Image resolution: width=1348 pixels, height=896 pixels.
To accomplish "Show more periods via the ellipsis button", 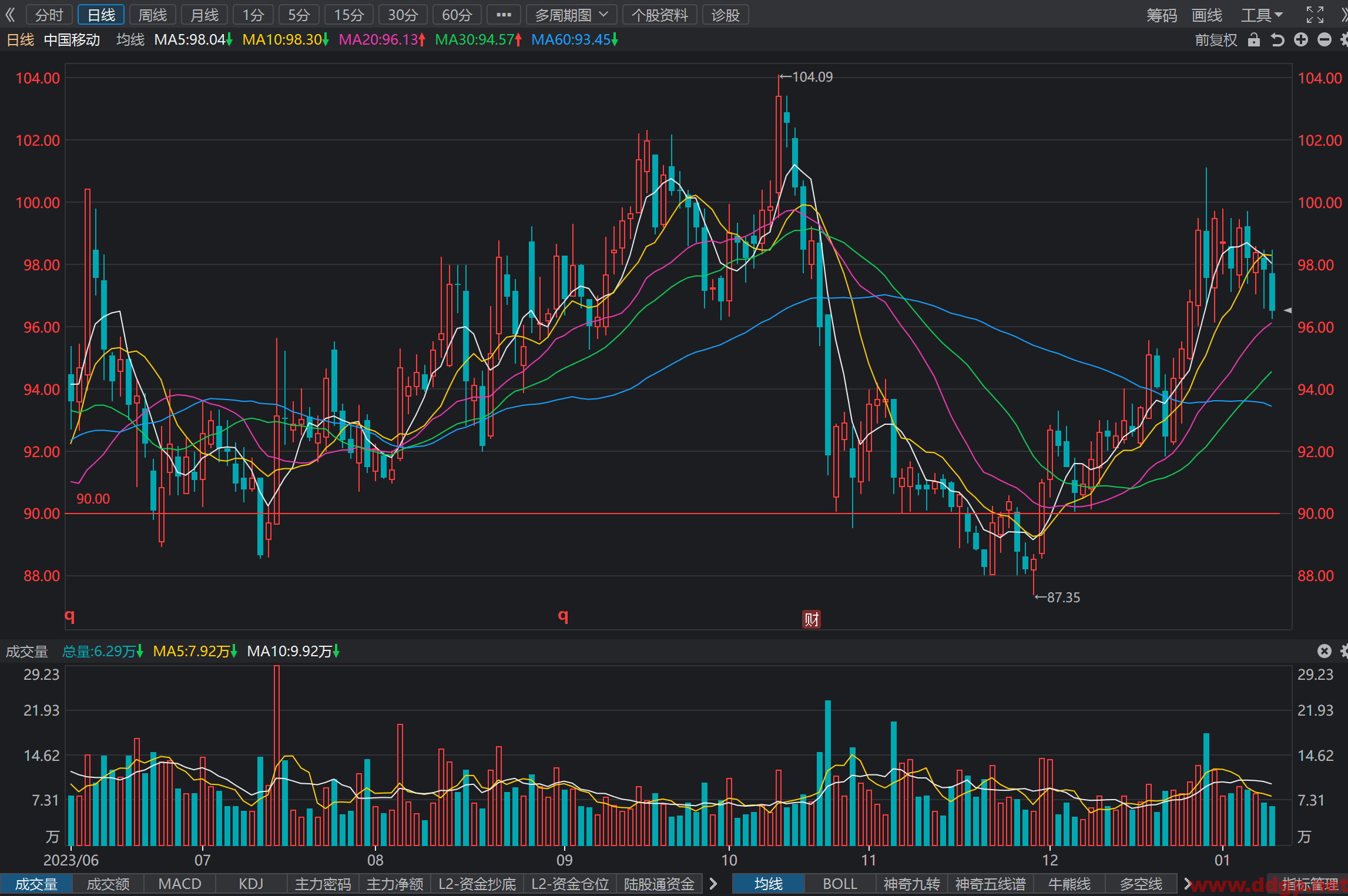I will tap(504, 15).
